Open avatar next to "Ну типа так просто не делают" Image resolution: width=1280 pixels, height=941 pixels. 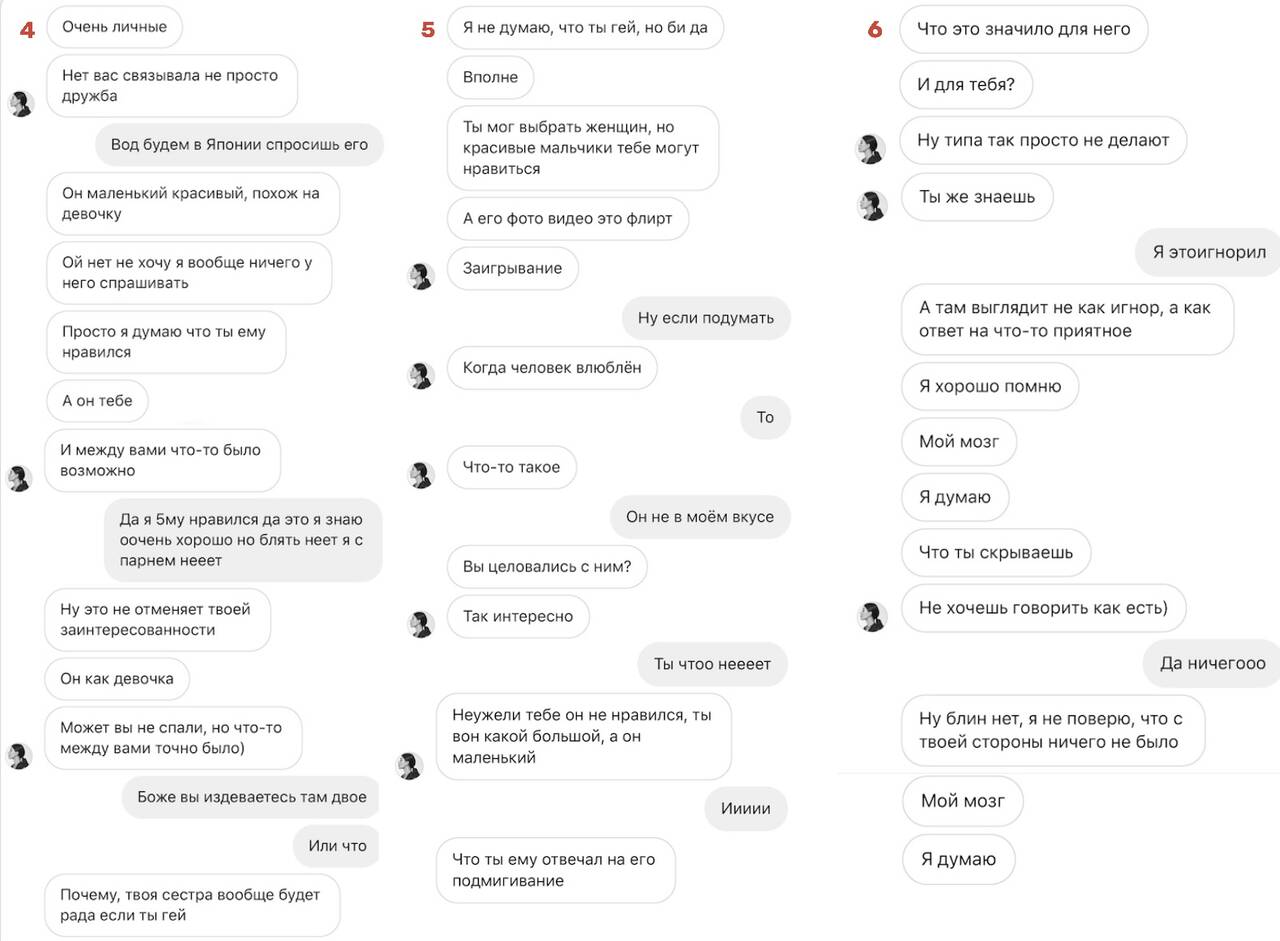(x=871, y=149)
